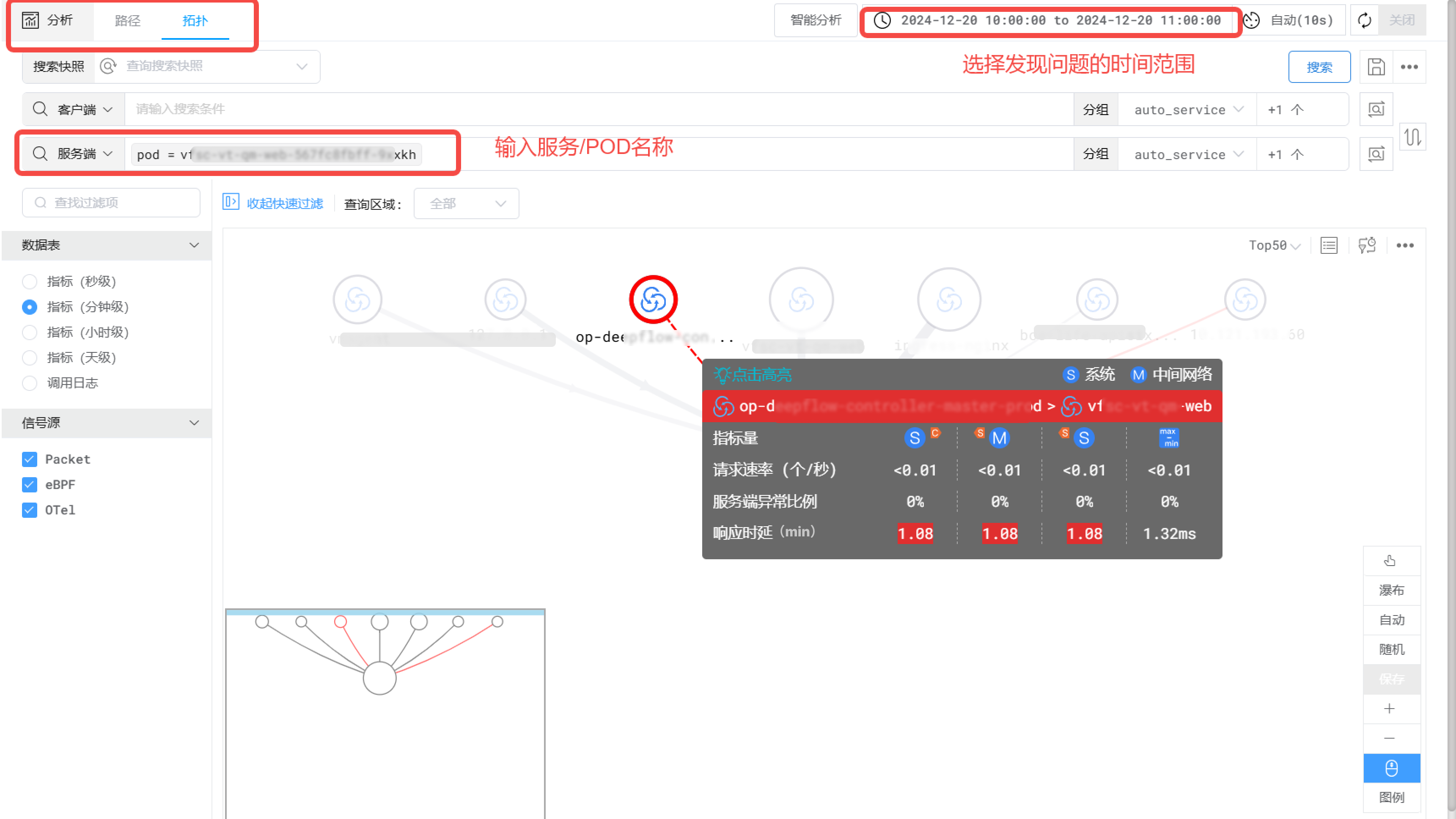Open the 查询区域 全部 dropdown
The image size is (1456, 819).
pyautogui.click(x=466, y=203)
